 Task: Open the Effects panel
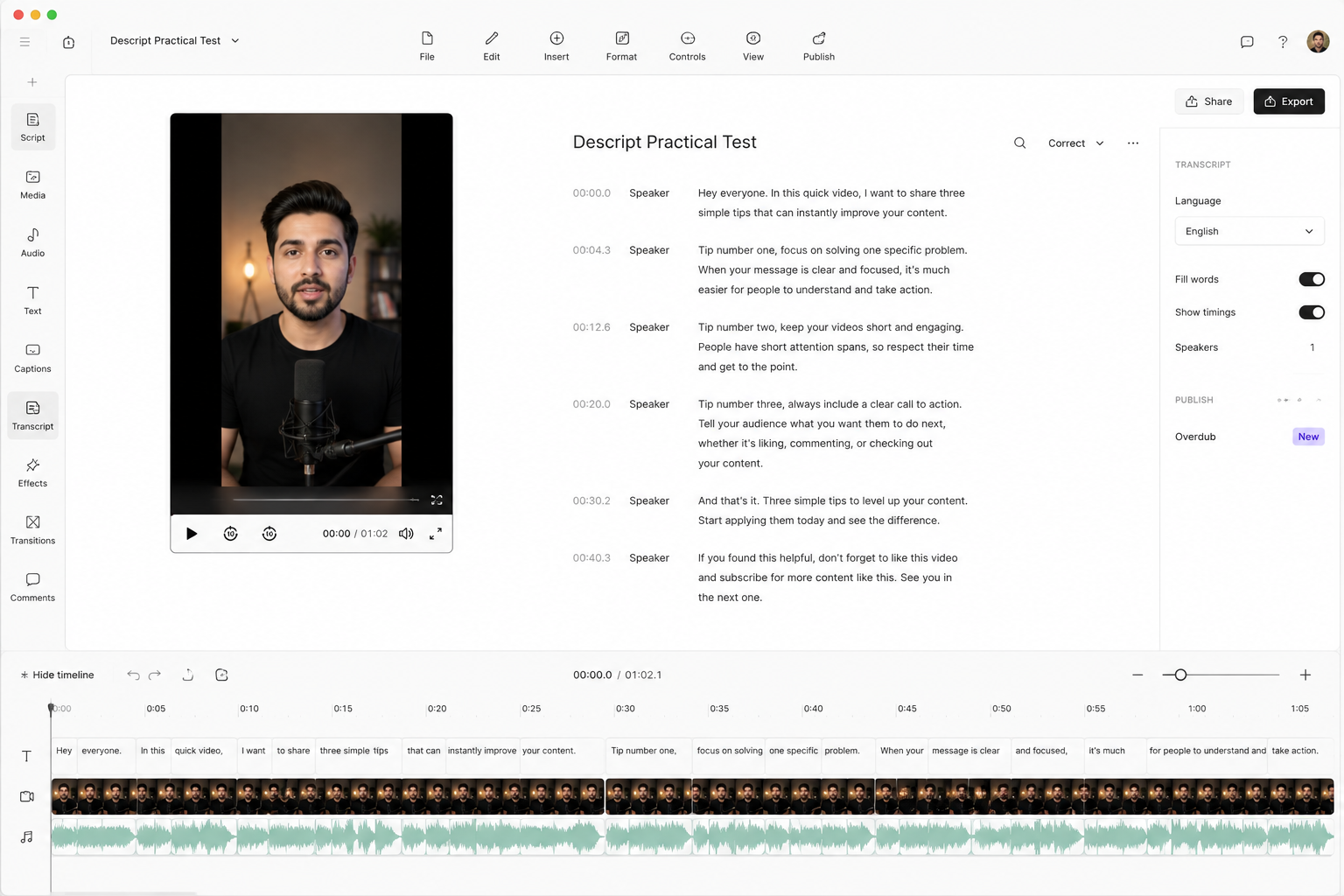click(x=33, y=472)
